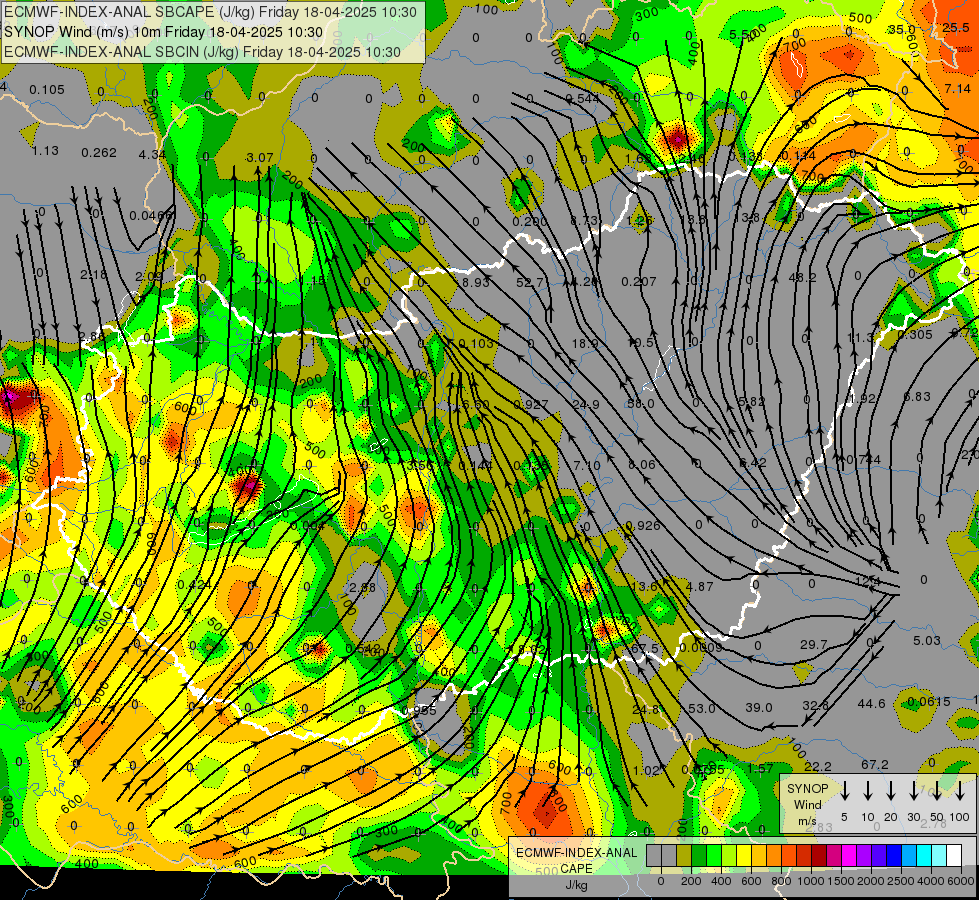Click the 6.83 value on the map
The image size is (979, 900).
pos(917,397)
